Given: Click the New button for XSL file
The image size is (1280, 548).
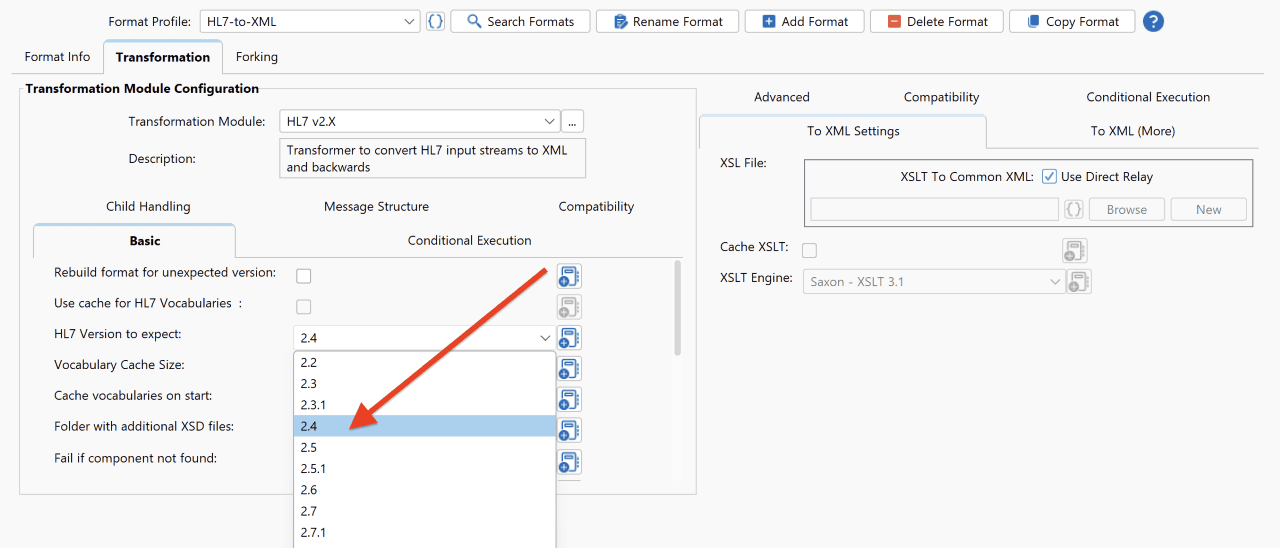Looking at the screenshot, I should [x=1208, y=209].
